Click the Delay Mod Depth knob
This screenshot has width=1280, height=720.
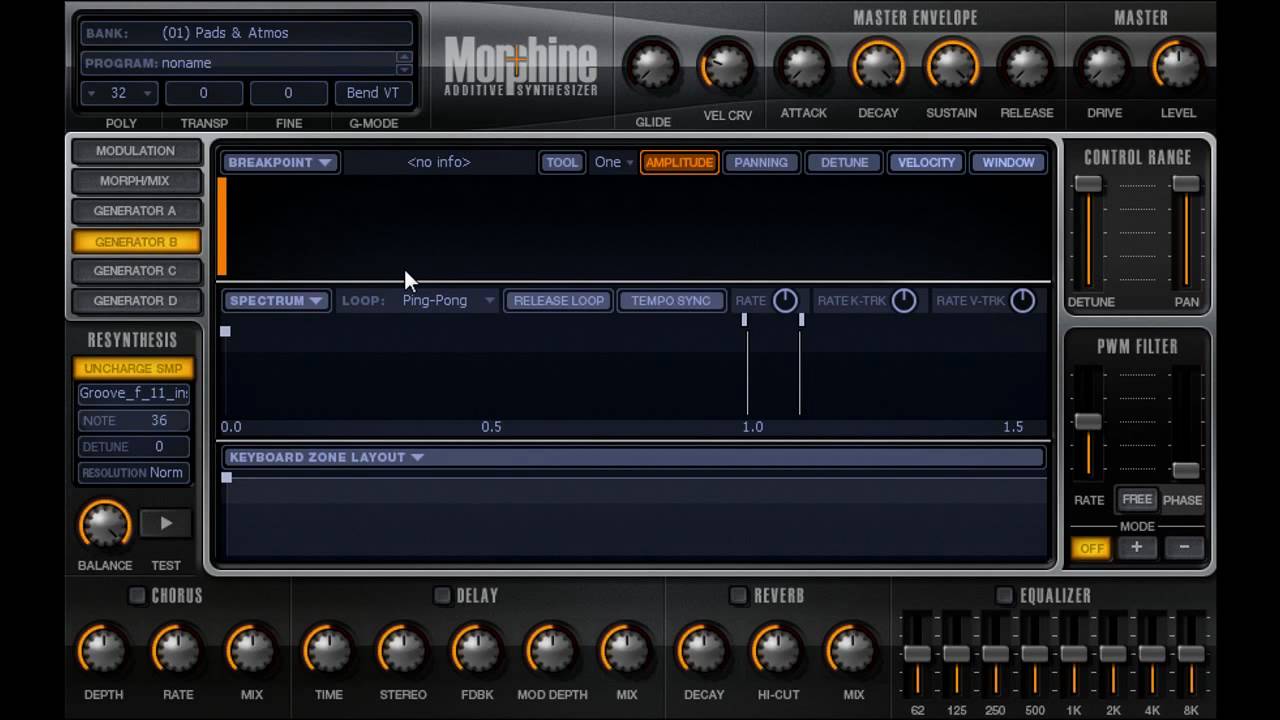(x=552, y=650)
